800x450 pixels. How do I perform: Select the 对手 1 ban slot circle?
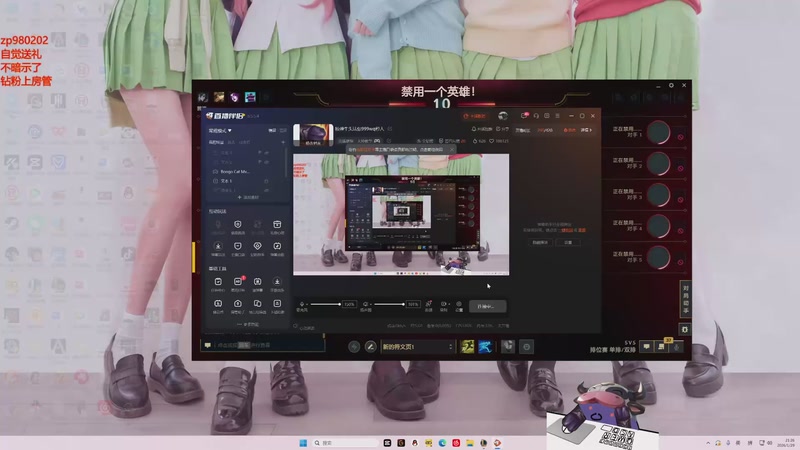[659, 132]
